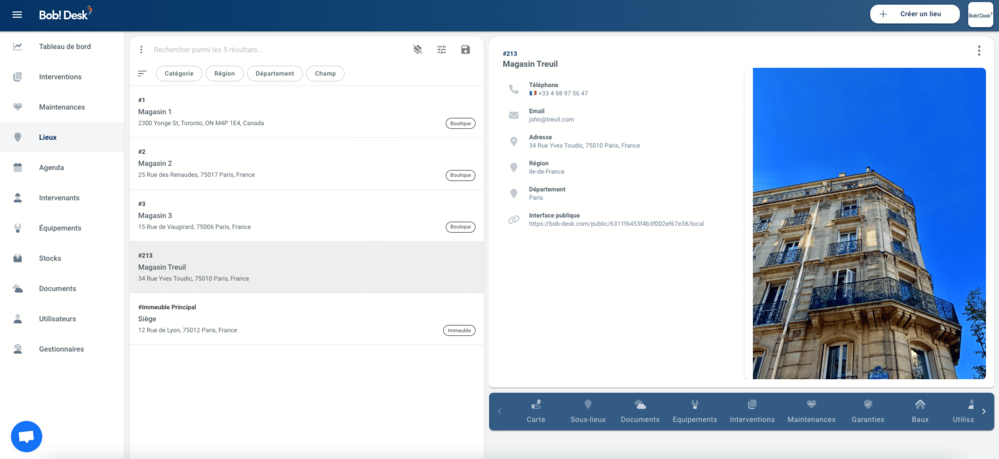999x459 pixels.
Task: Click the Boutique tag on Magasin 1
Action: click(460, 123)
